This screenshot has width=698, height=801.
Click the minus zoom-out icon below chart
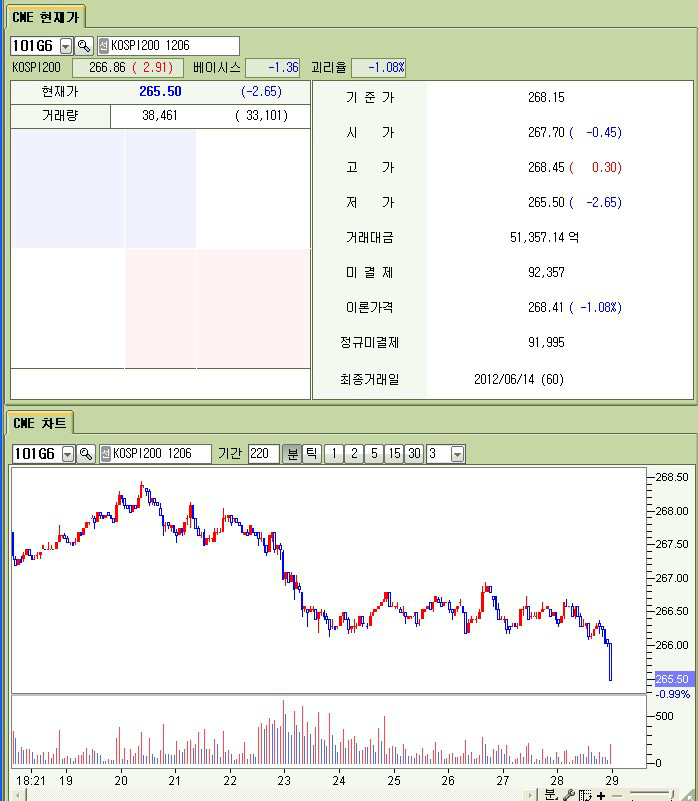coord(616,795)
